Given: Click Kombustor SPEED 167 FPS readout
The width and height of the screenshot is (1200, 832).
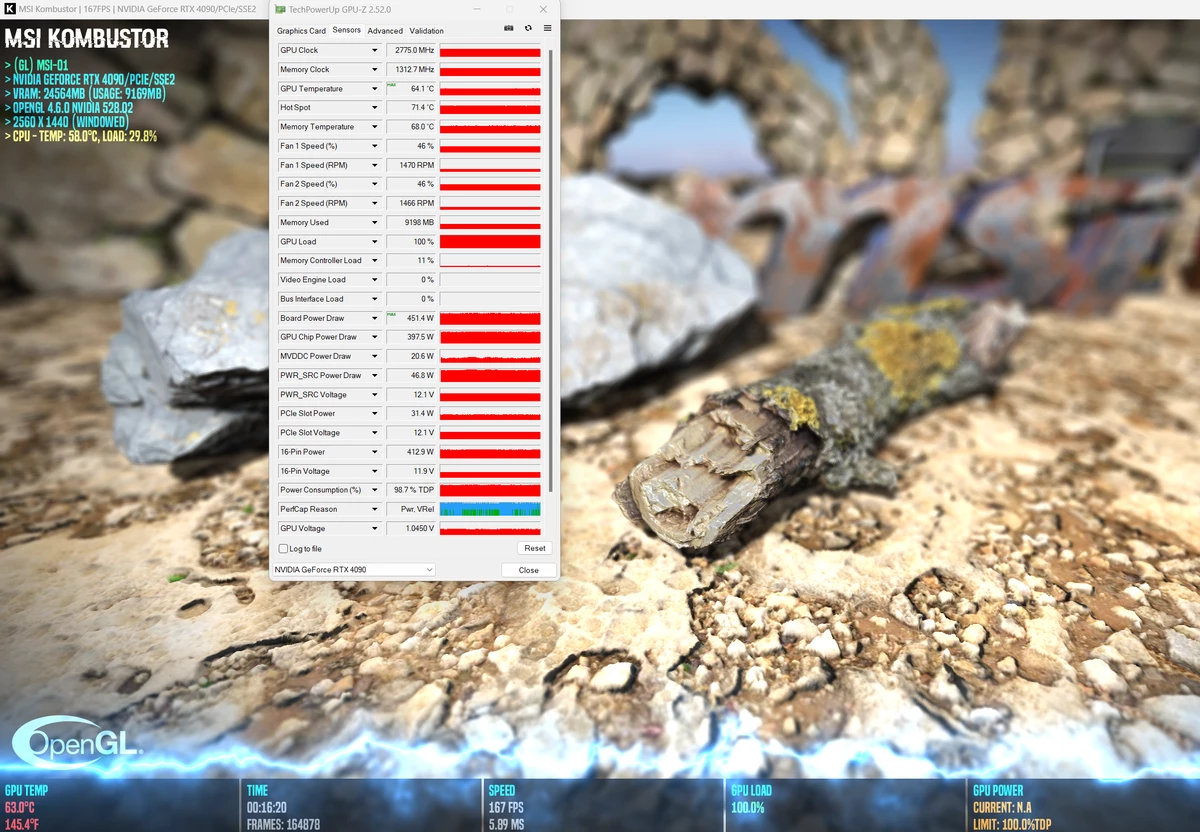Looking at the screenshot, I should coord(507,808).
